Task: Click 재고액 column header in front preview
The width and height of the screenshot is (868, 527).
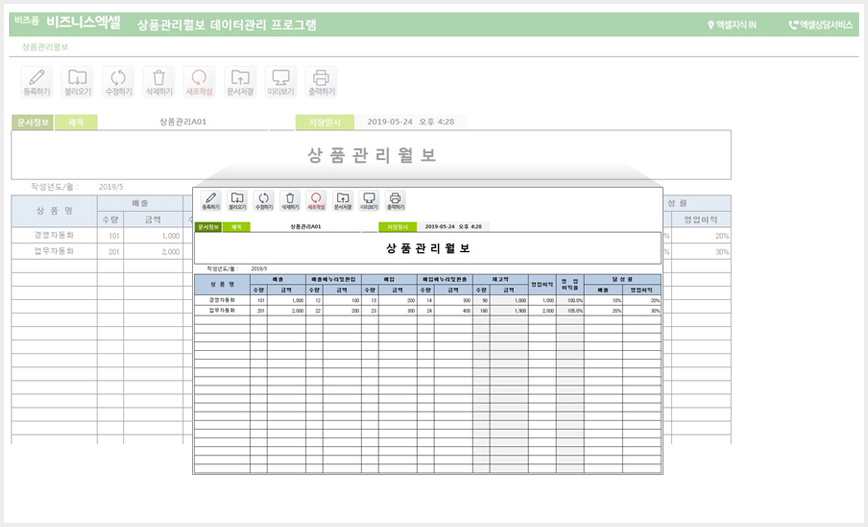Action: tap(500, 280)
